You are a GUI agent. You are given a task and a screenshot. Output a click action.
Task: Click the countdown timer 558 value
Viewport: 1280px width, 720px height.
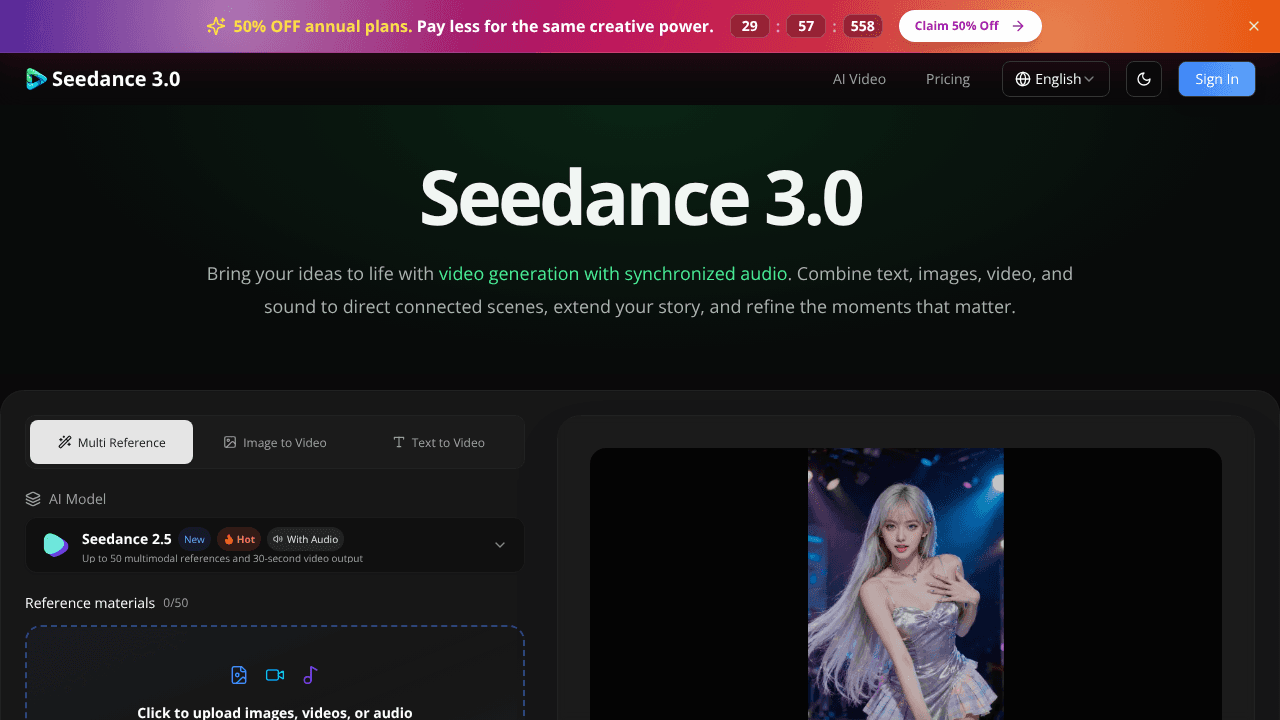click(863, 26)
